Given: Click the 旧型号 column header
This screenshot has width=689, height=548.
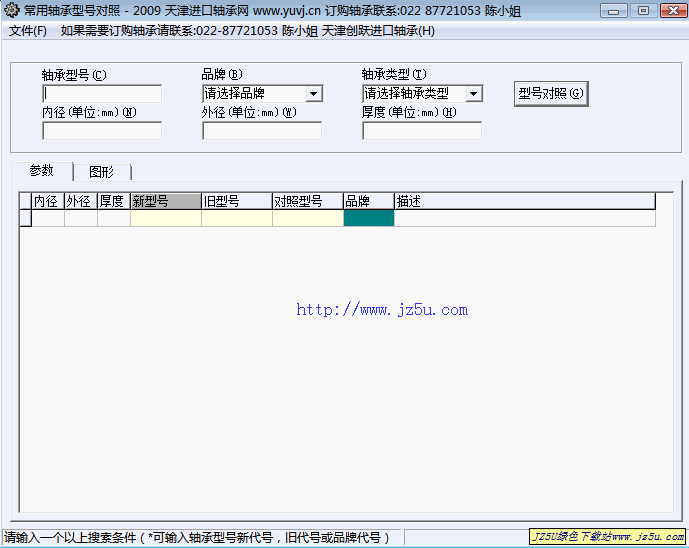Looking at the screenshot, I should (x=237, y=201).
